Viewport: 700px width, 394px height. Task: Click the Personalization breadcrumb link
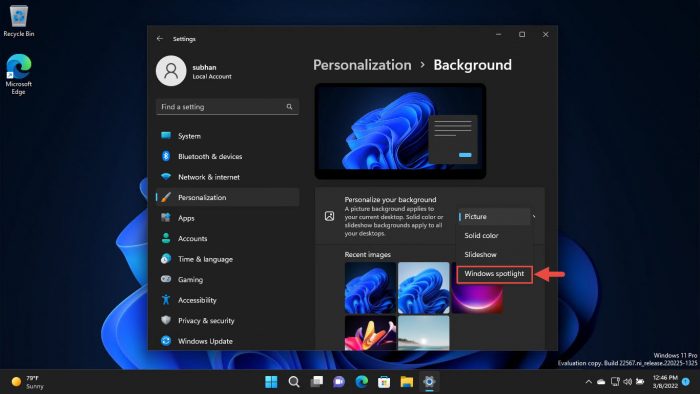tap(362, 65)
